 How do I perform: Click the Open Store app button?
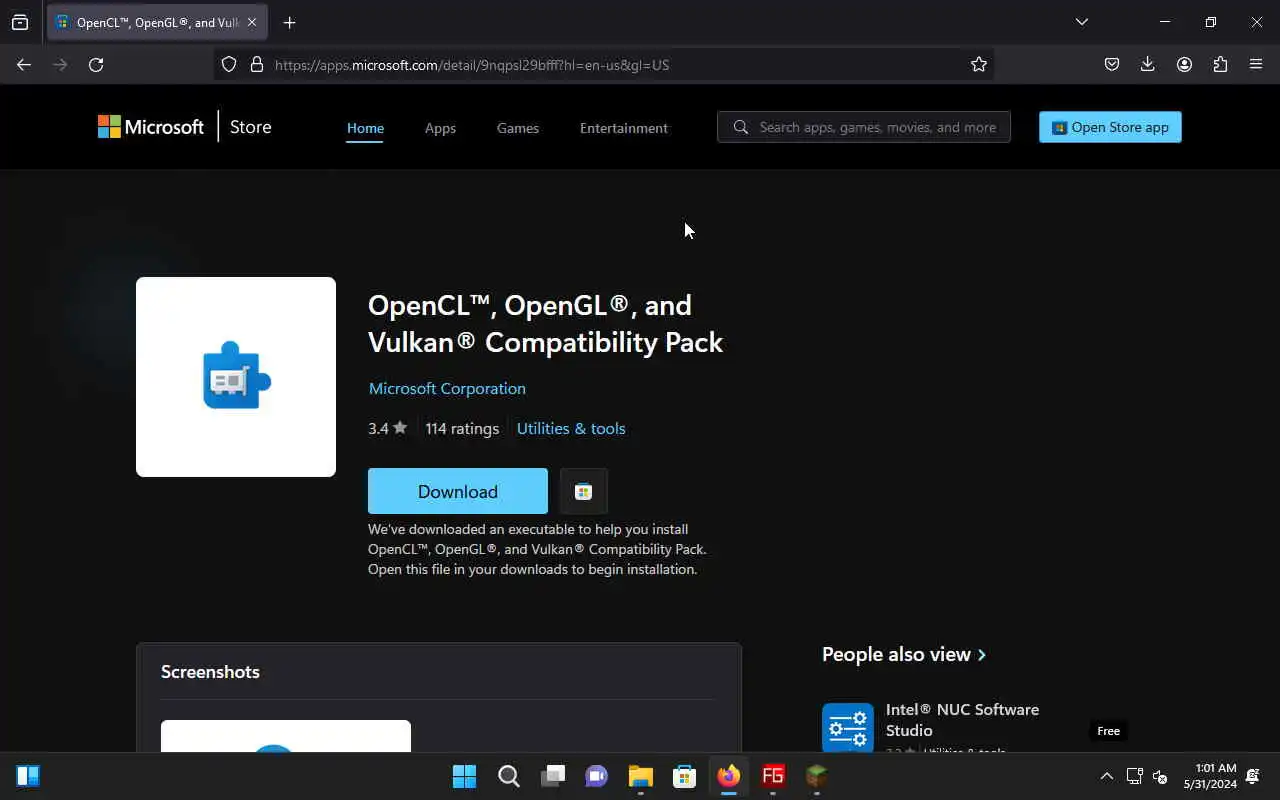[x=1110, y=127]
